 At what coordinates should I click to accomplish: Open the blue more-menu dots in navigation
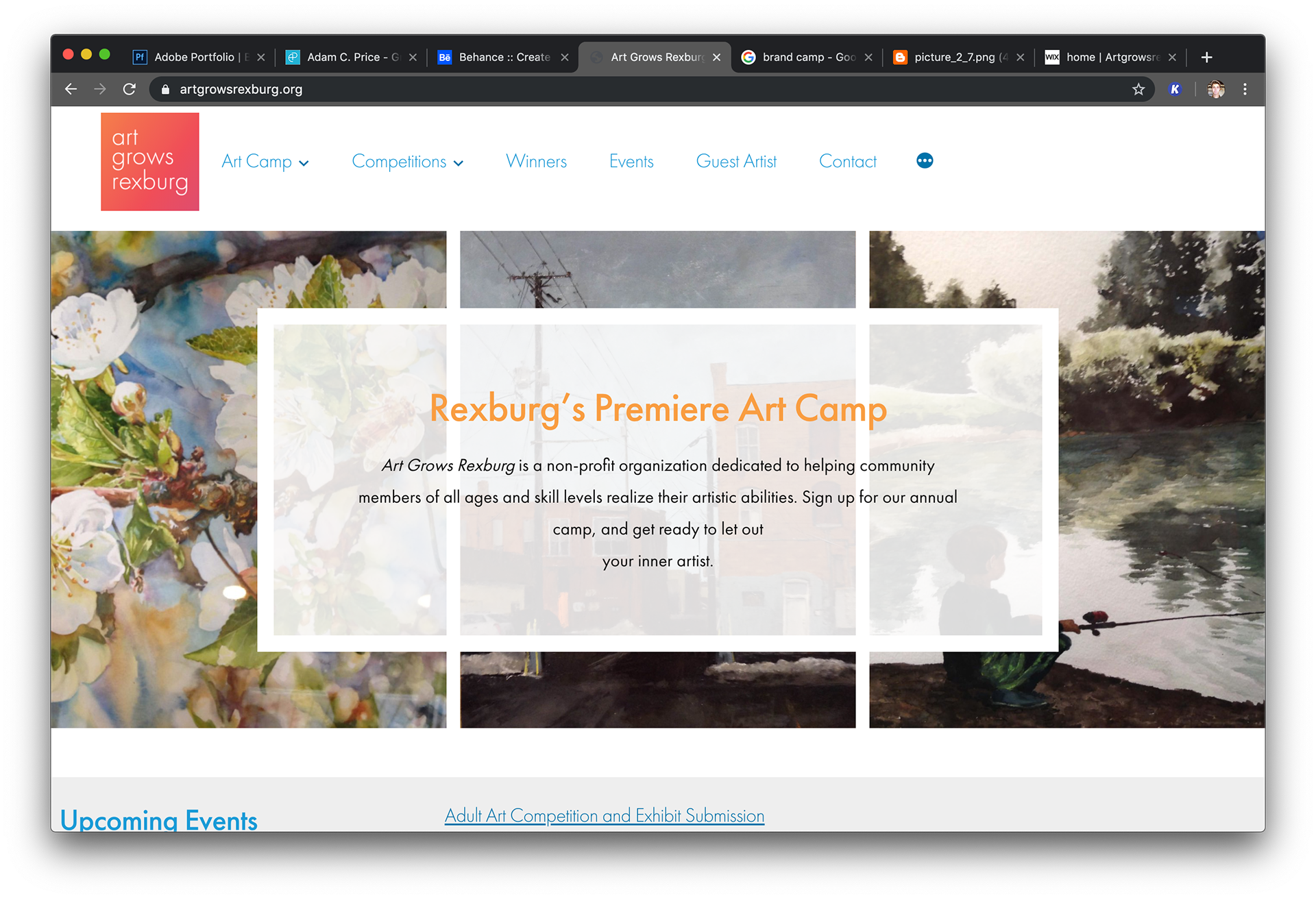click(925, 160)
